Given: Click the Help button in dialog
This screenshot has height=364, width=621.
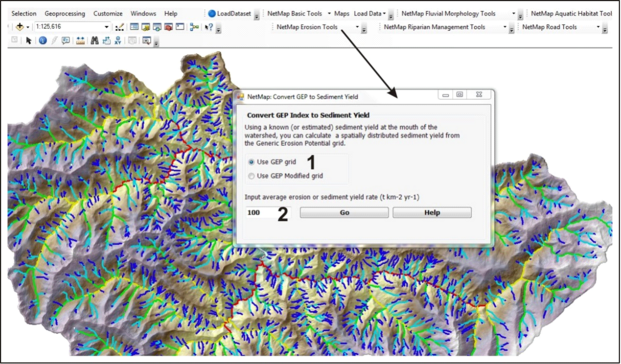Looking at the screenshot, I should tap(432, 212).
